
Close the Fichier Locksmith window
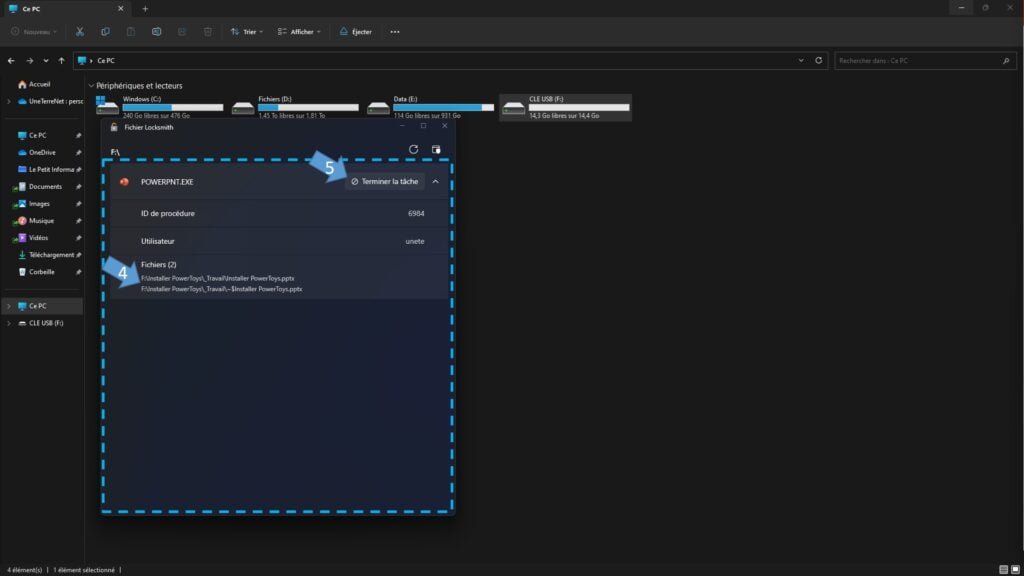[x=445, y=126]
